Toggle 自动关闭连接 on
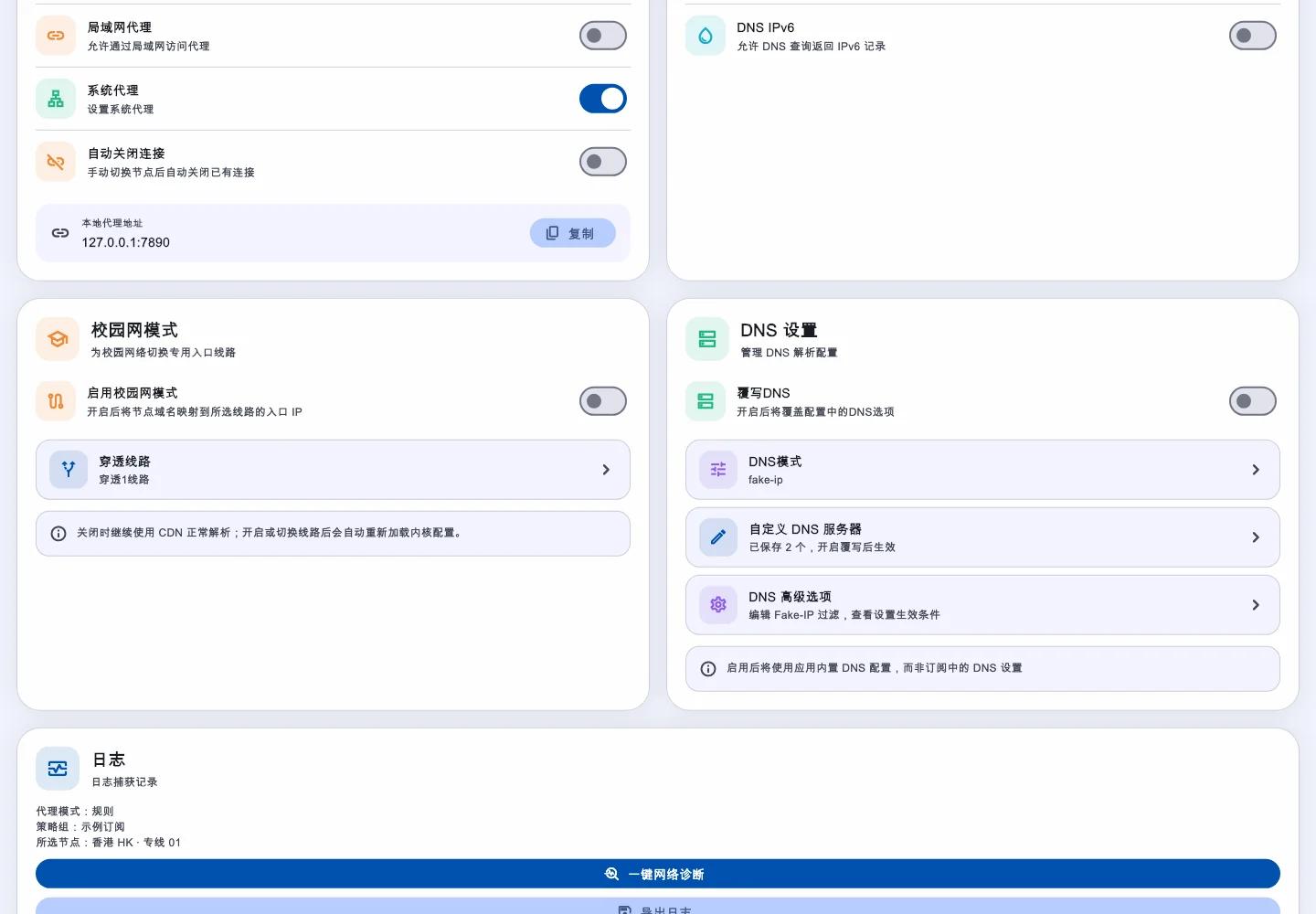The image size is (1316, 914). tap(603, 162)
